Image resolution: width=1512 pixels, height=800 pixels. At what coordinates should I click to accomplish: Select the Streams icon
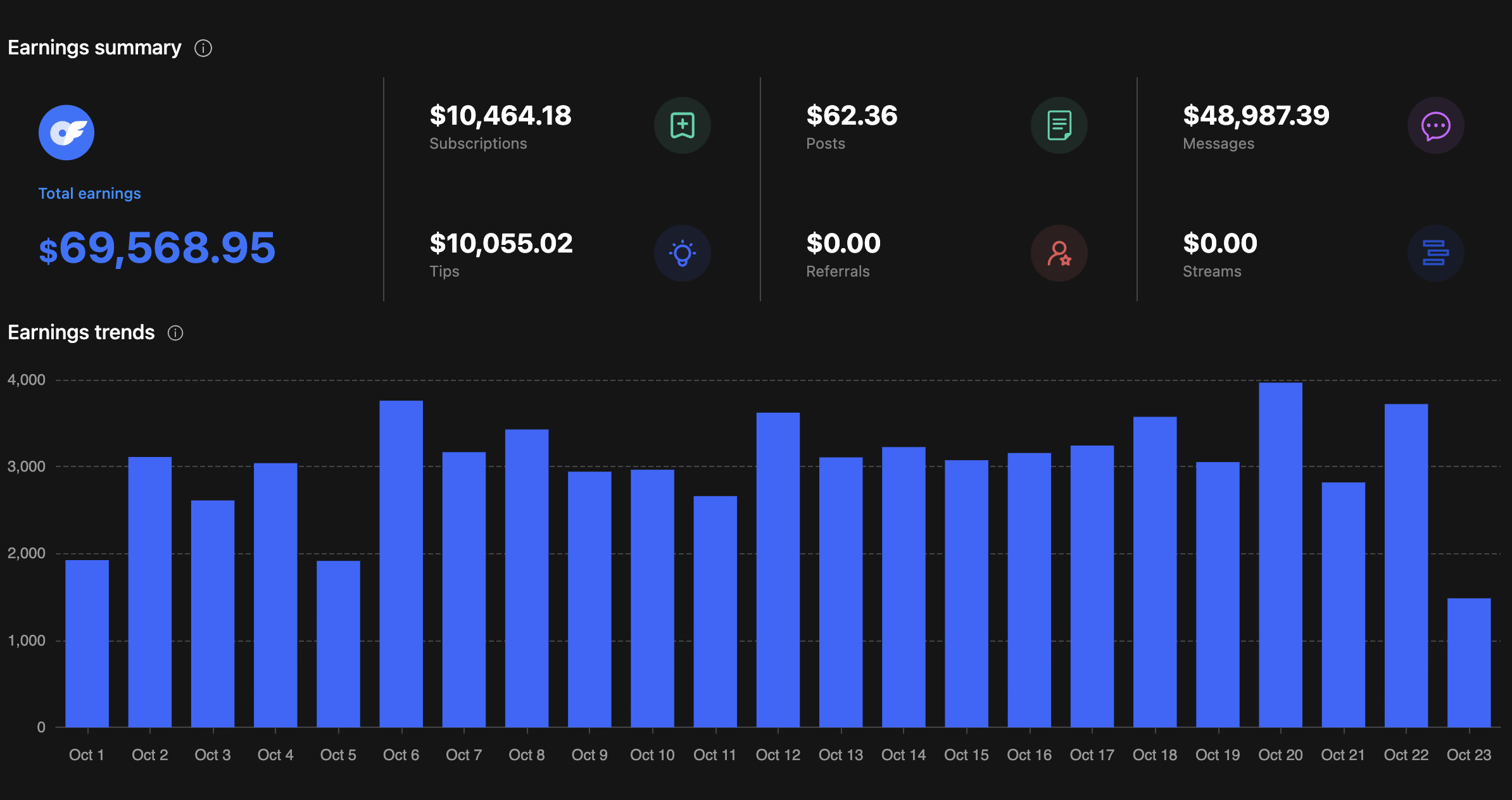point(1435,253)
